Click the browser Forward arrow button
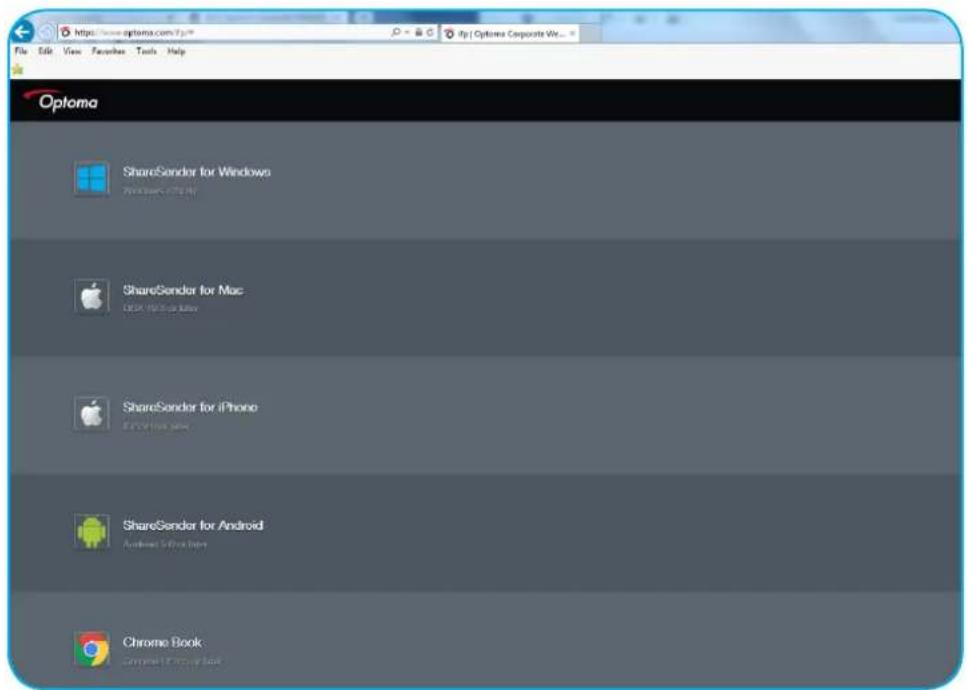Viewport: 968px width, 690px height. [46, 33]
